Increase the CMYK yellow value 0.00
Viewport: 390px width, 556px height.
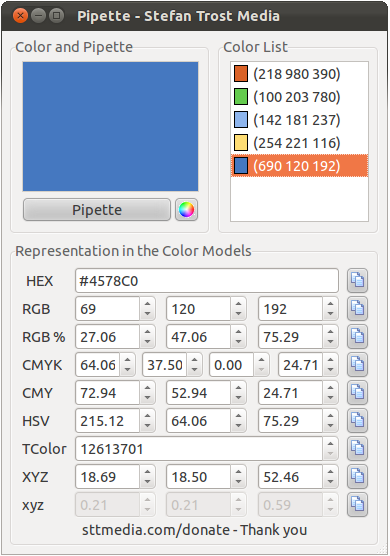click(x=261, y=360)
